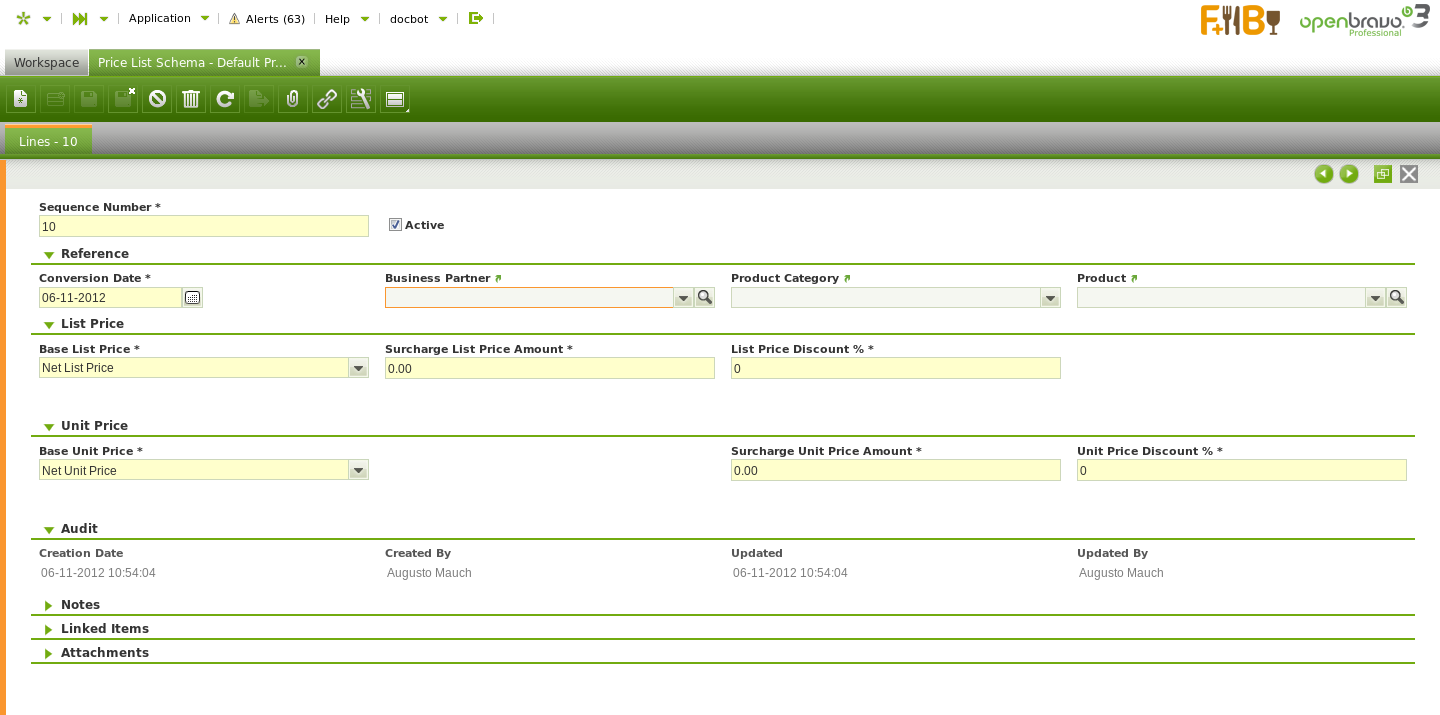Image resolution: width=1440 pixels, height=715 pixels.
Task: Expand the Linked Items section
Action: pyautogui.click(x=104, y=629)
